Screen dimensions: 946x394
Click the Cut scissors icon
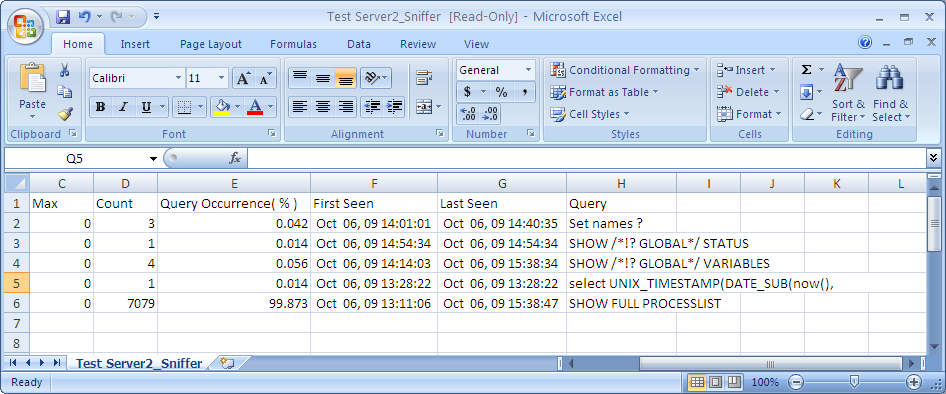(x=65, y=70)
